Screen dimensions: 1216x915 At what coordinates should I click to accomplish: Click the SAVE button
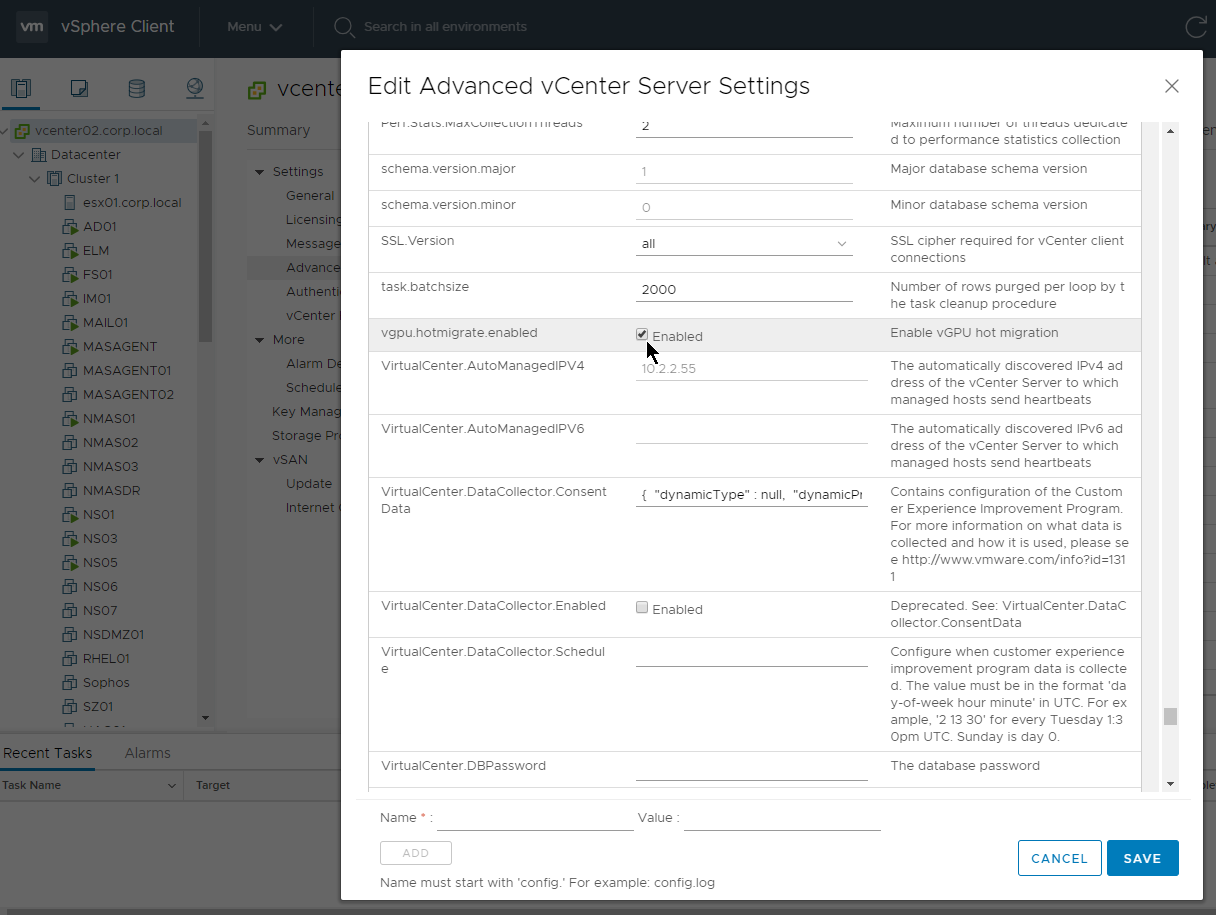[1142, 858]
